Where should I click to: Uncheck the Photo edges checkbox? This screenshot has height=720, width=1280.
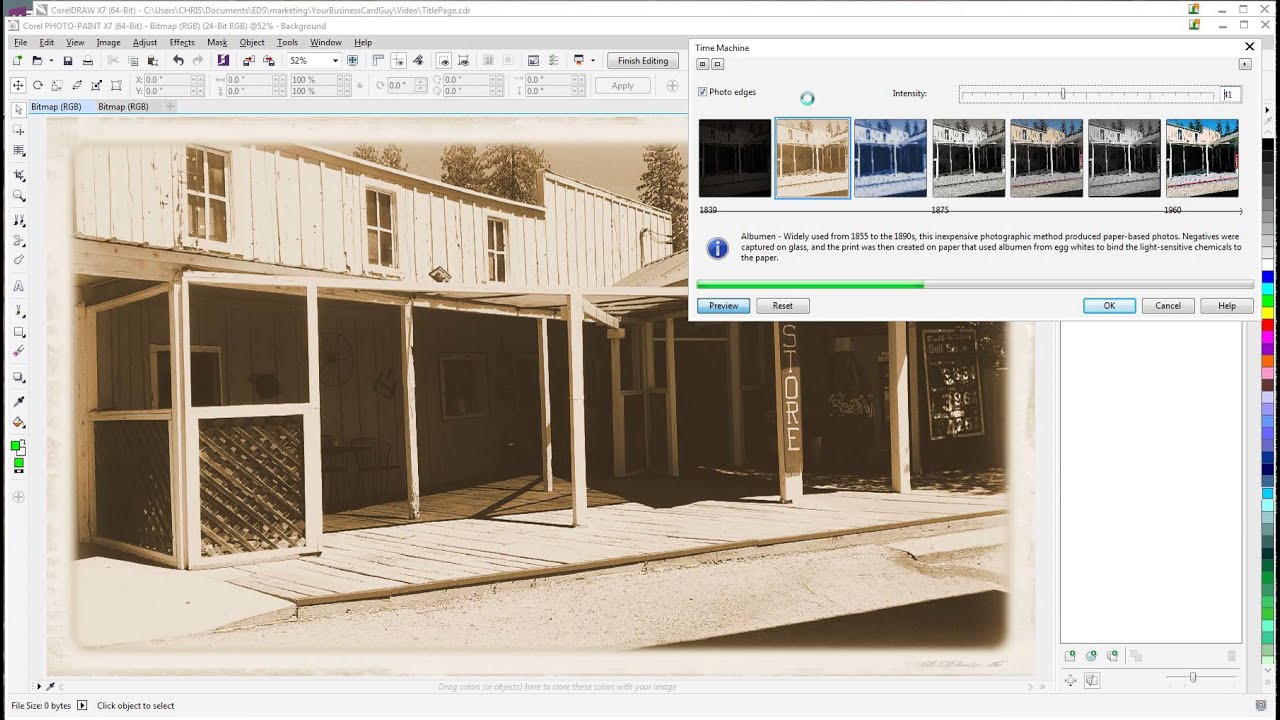[x=703, y=92]
